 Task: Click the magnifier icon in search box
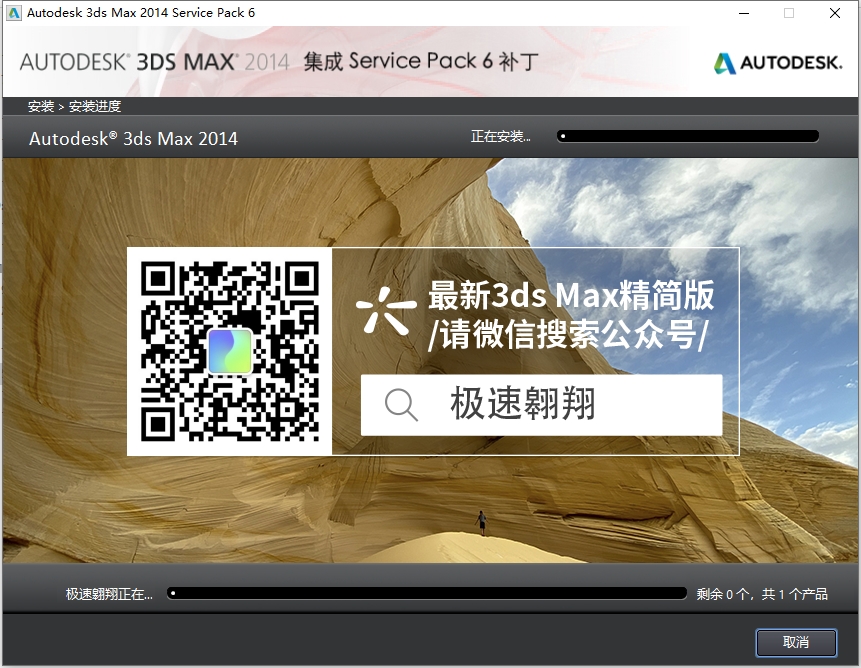point(401,405)
